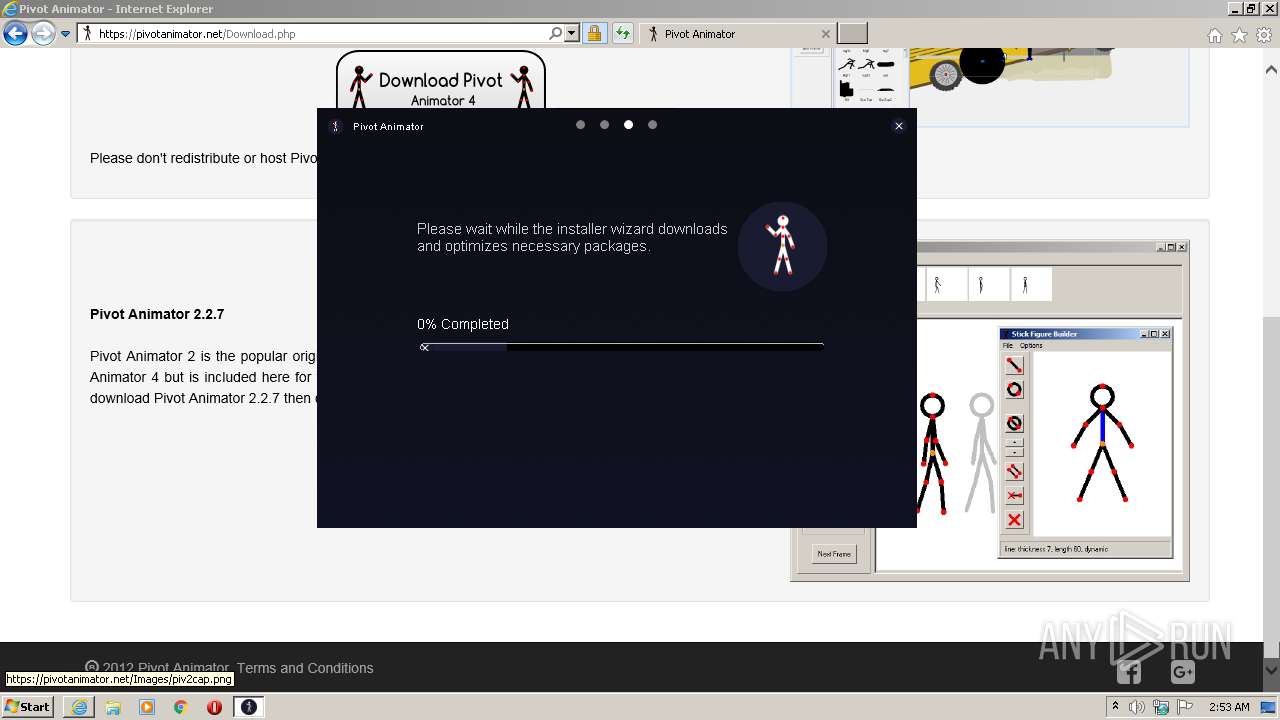This screenshot has width=1280, height=720.
Task: Open the Terms and Conditions link
Action: point(305,668)
